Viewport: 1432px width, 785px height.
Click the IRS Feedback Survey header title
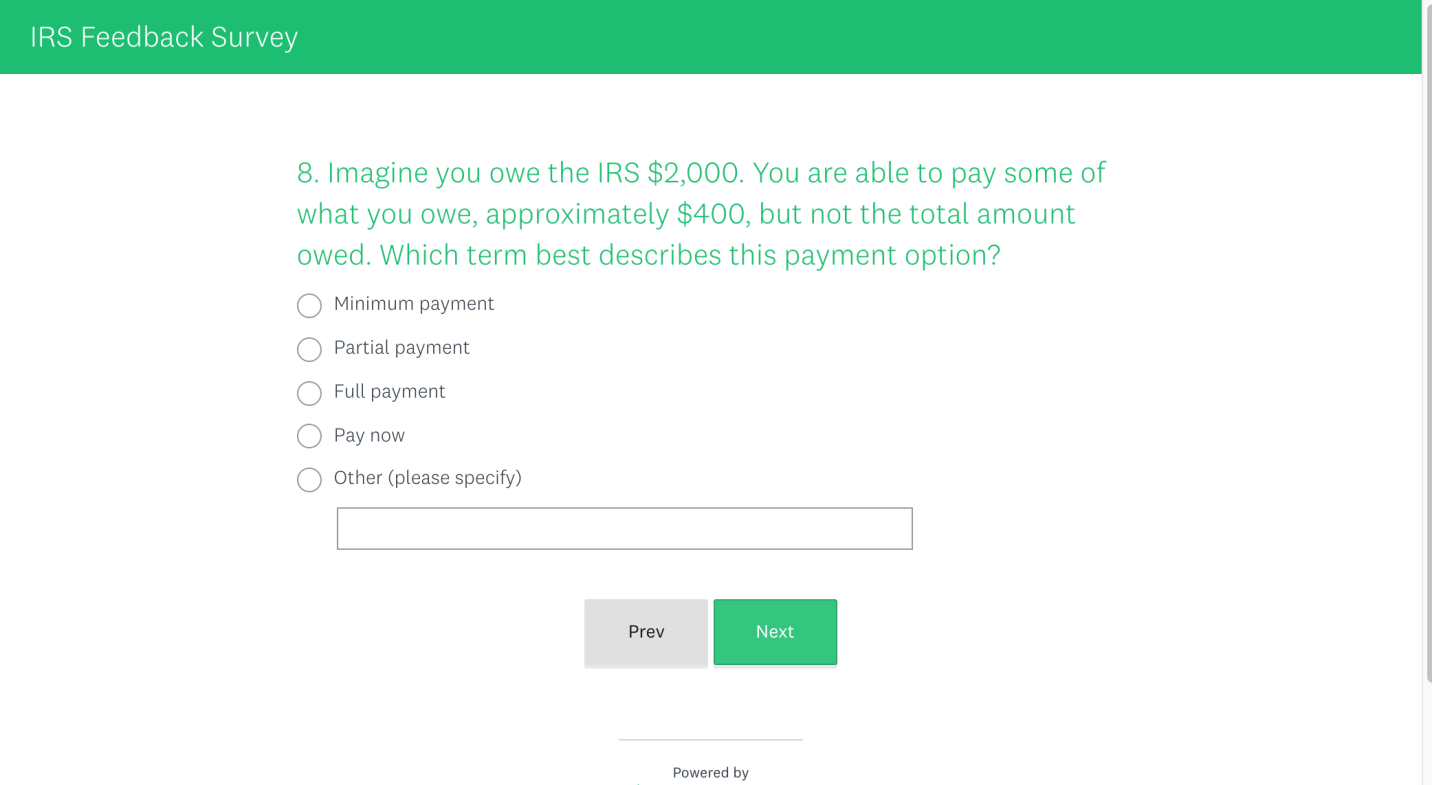(164, 37)
